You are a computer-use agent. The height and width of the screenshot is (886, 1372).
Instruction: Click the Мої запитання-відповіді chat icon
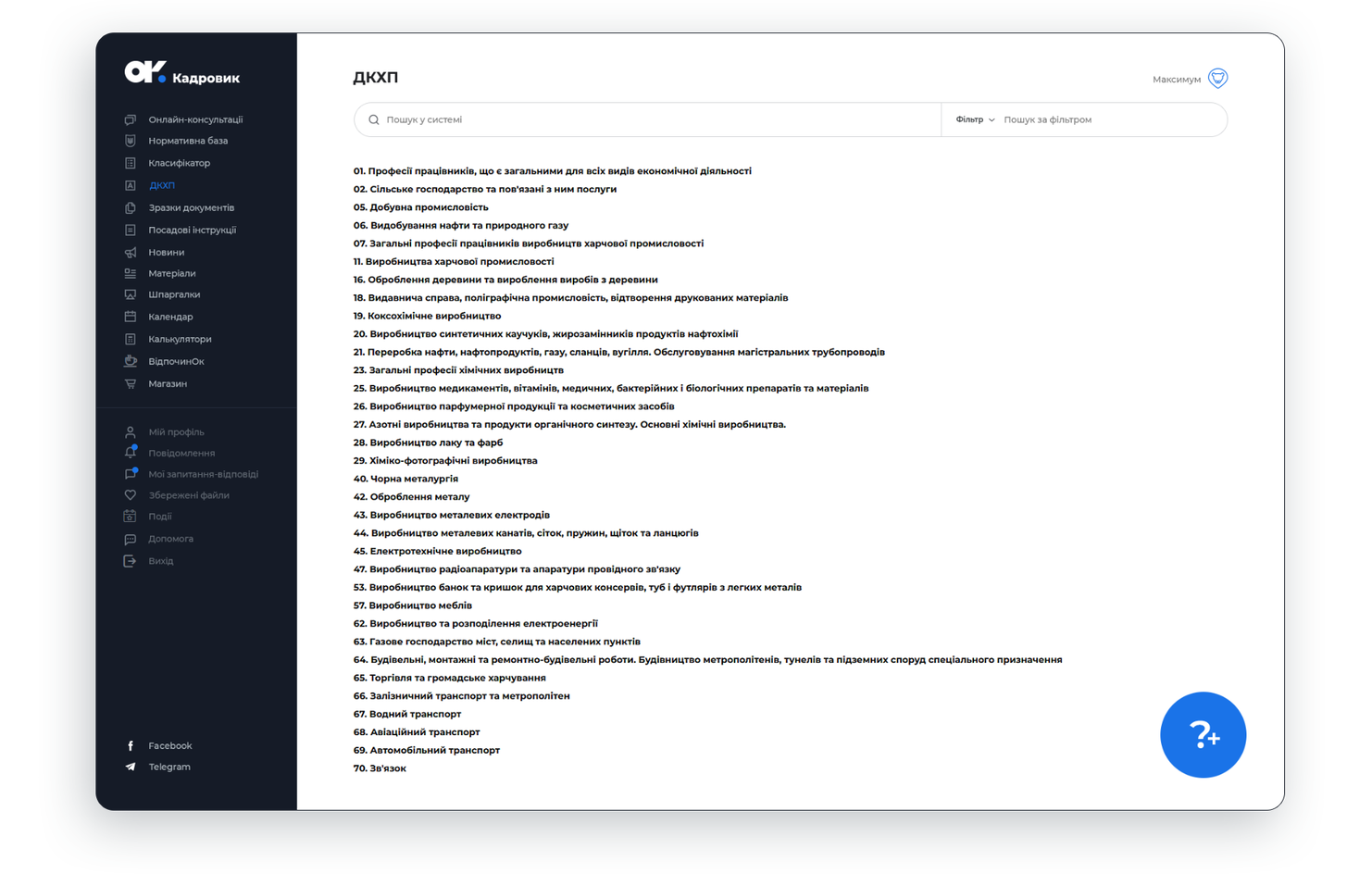tap(131, 474)
